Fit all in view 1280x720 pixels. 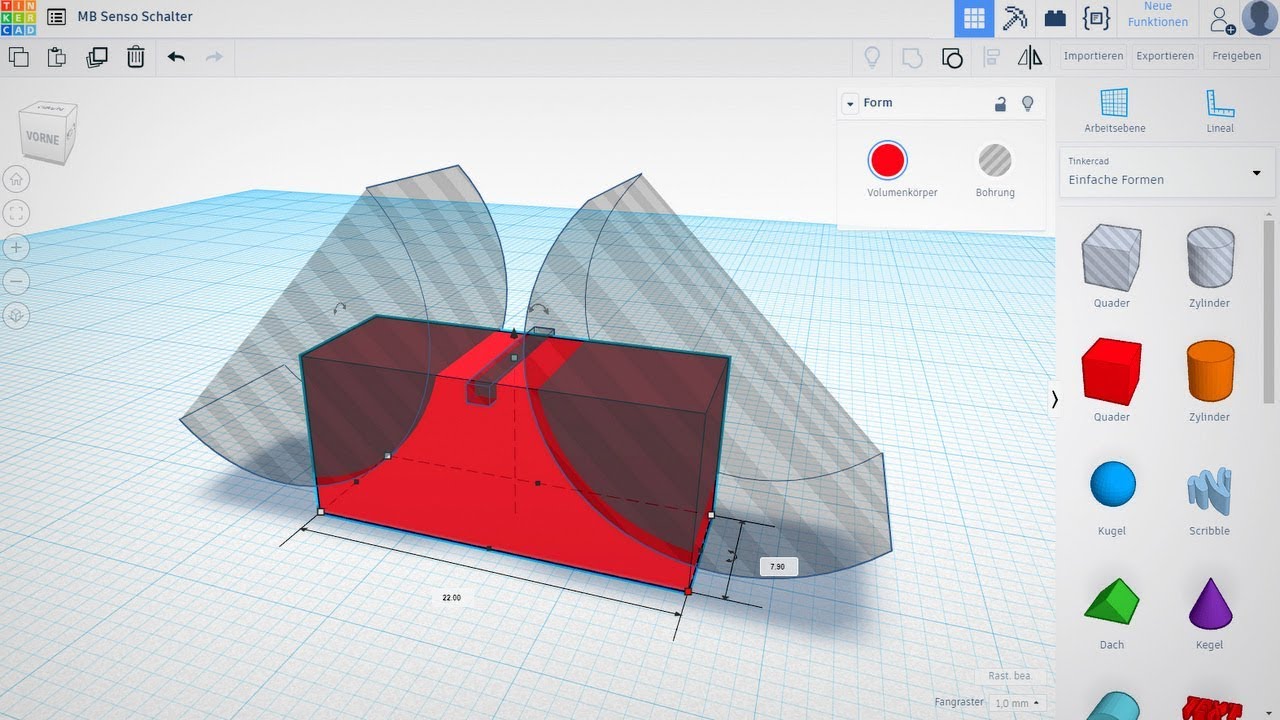pyautogui.click(x=17, y=213)
